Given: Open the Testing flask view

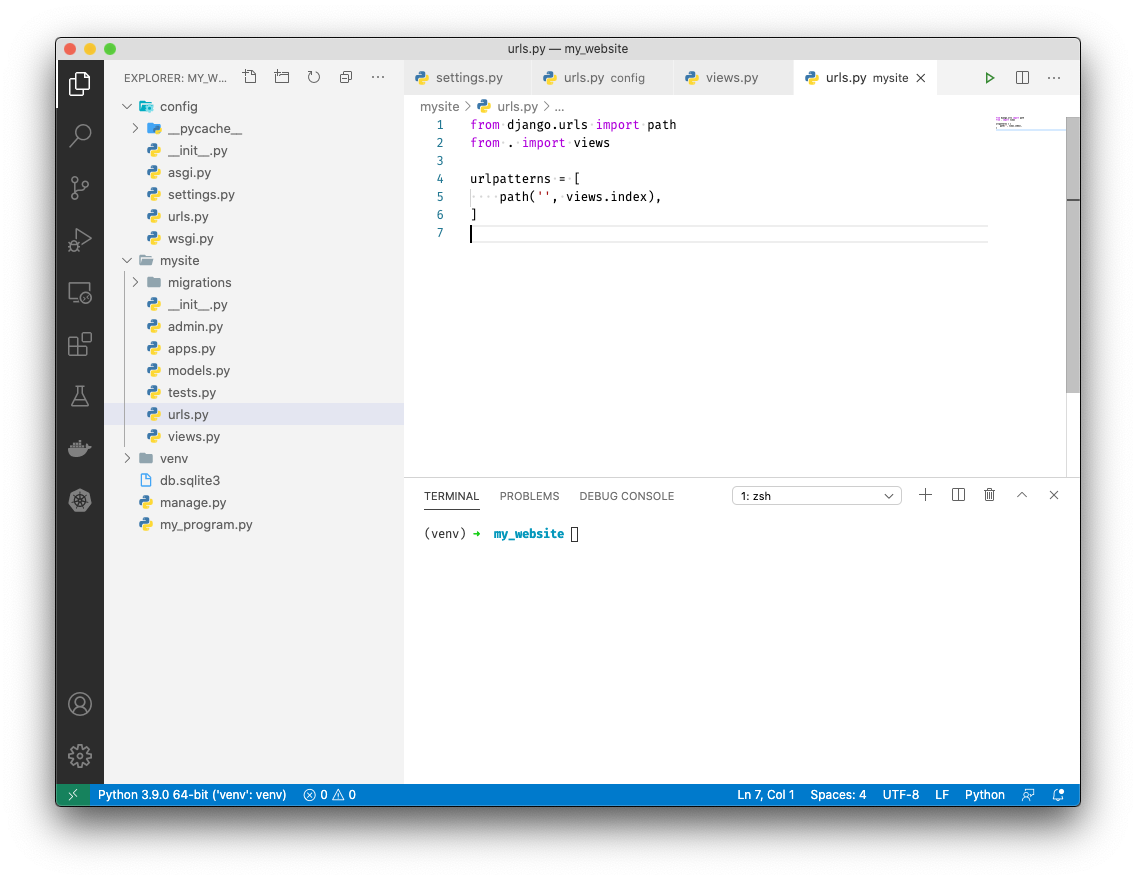Looking at the screenshot, I should pos(80,396).
